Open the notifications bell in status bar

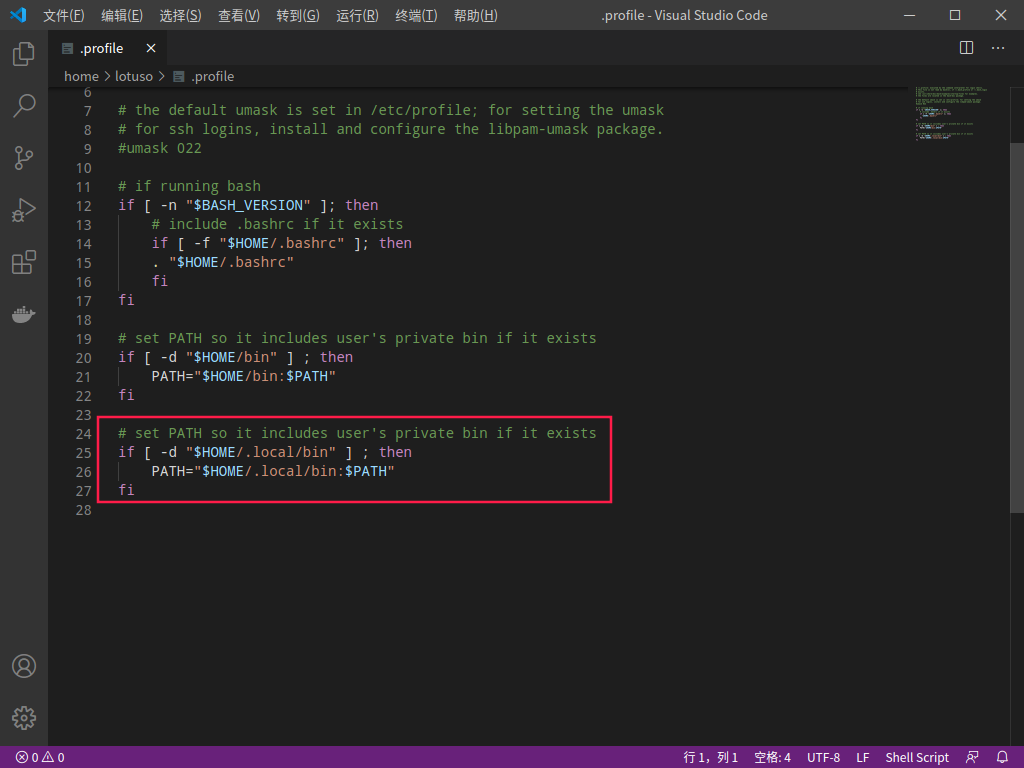1002,758
